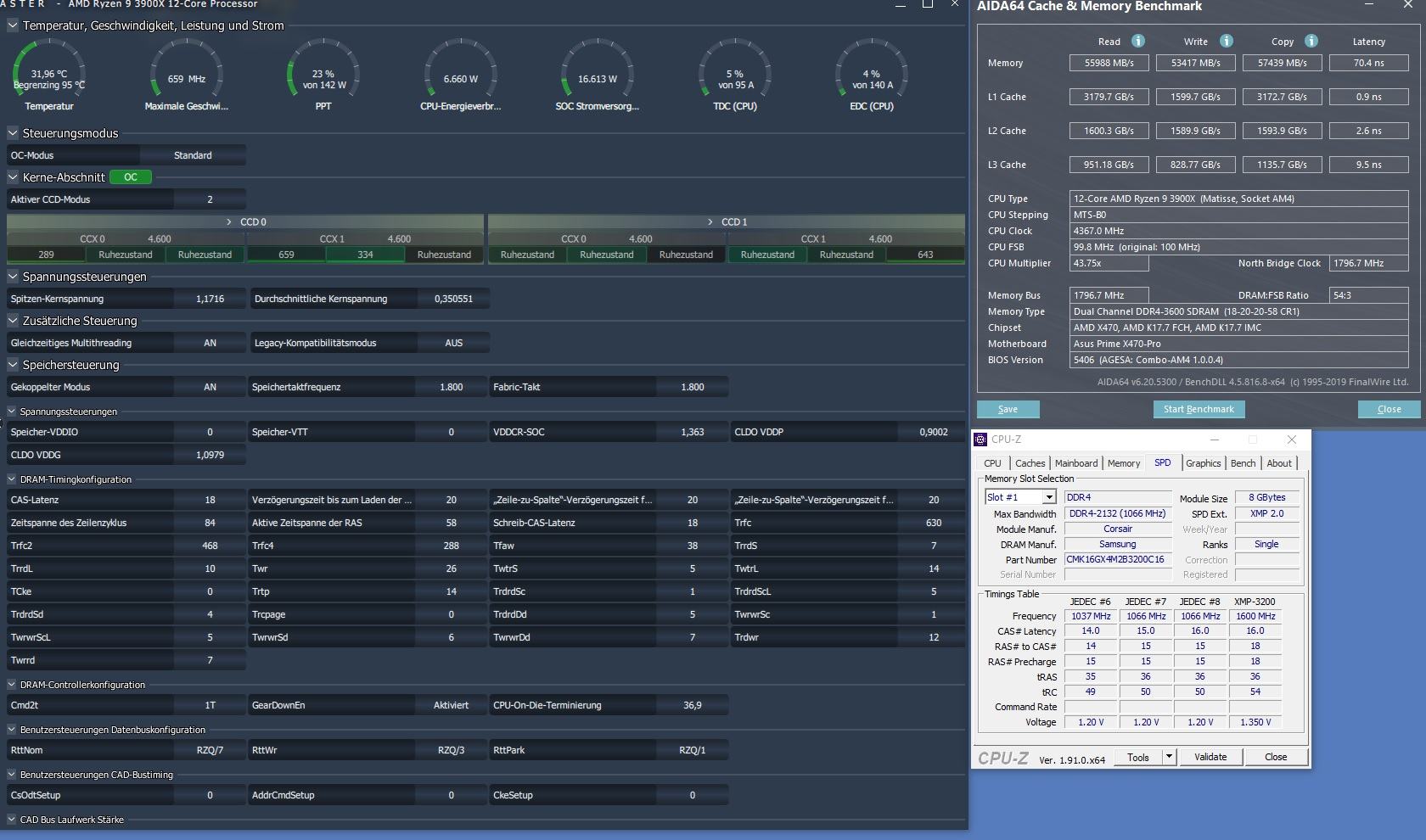Viewport: 1426px width, 840px height.
Task: Toggle GearDownEn Aktiviert value
Action: coord(451,705)
